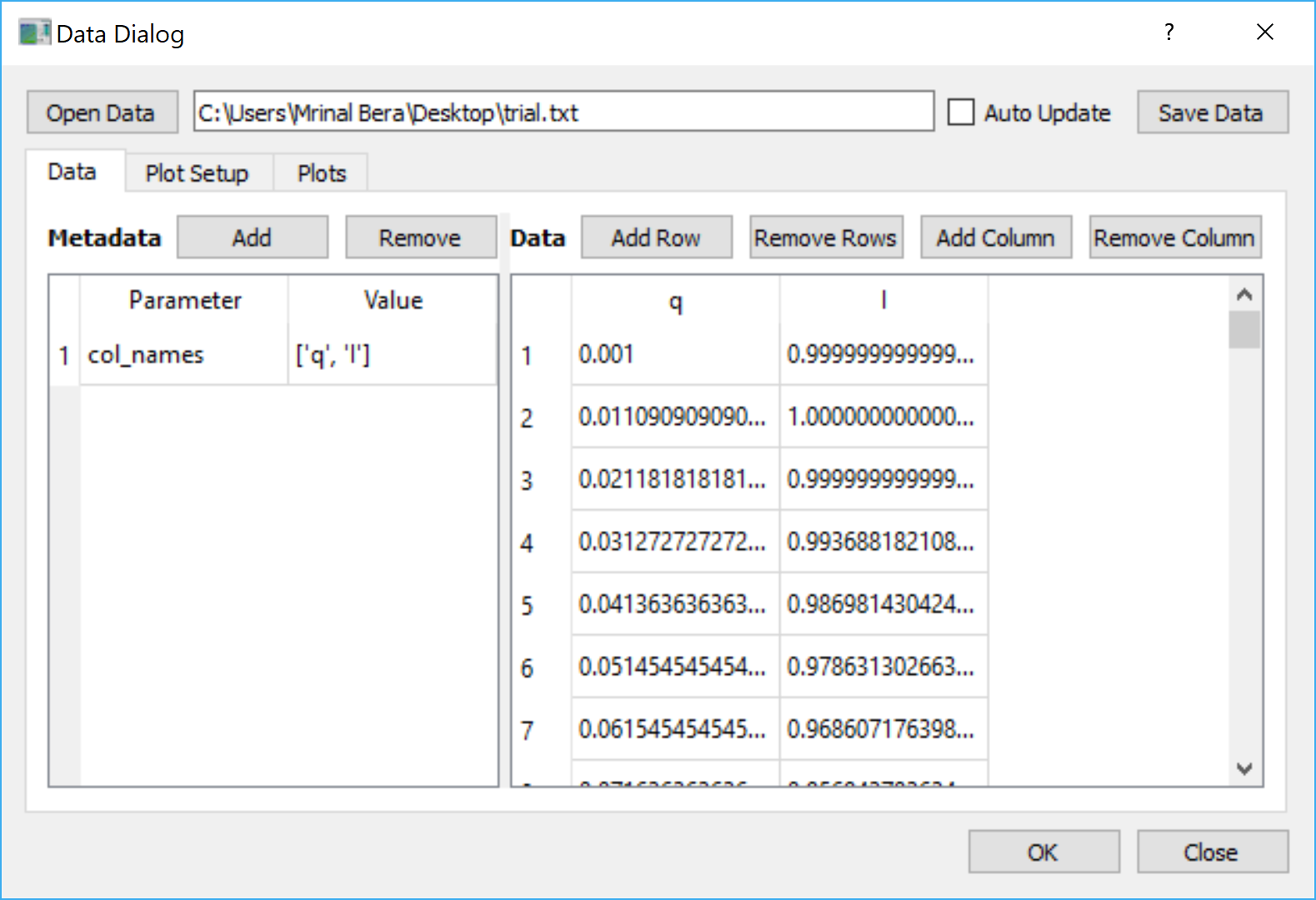The width and height of the screenshot is (1316, 900).
Task: Click the data table scrollbar thumb
Action: click(x=1244, y=330)
